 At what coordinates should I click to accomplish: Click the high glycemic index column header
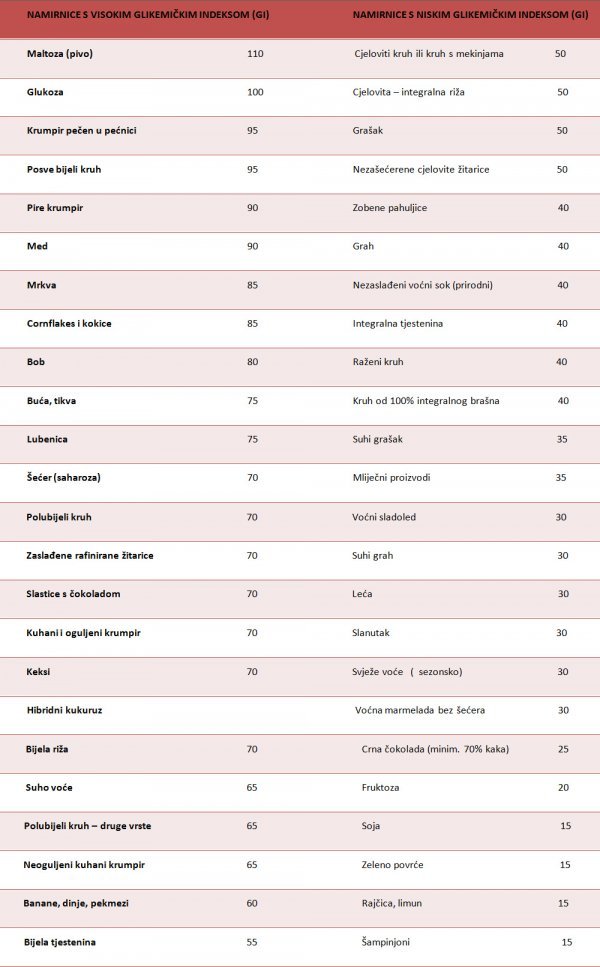click(148, 15)
